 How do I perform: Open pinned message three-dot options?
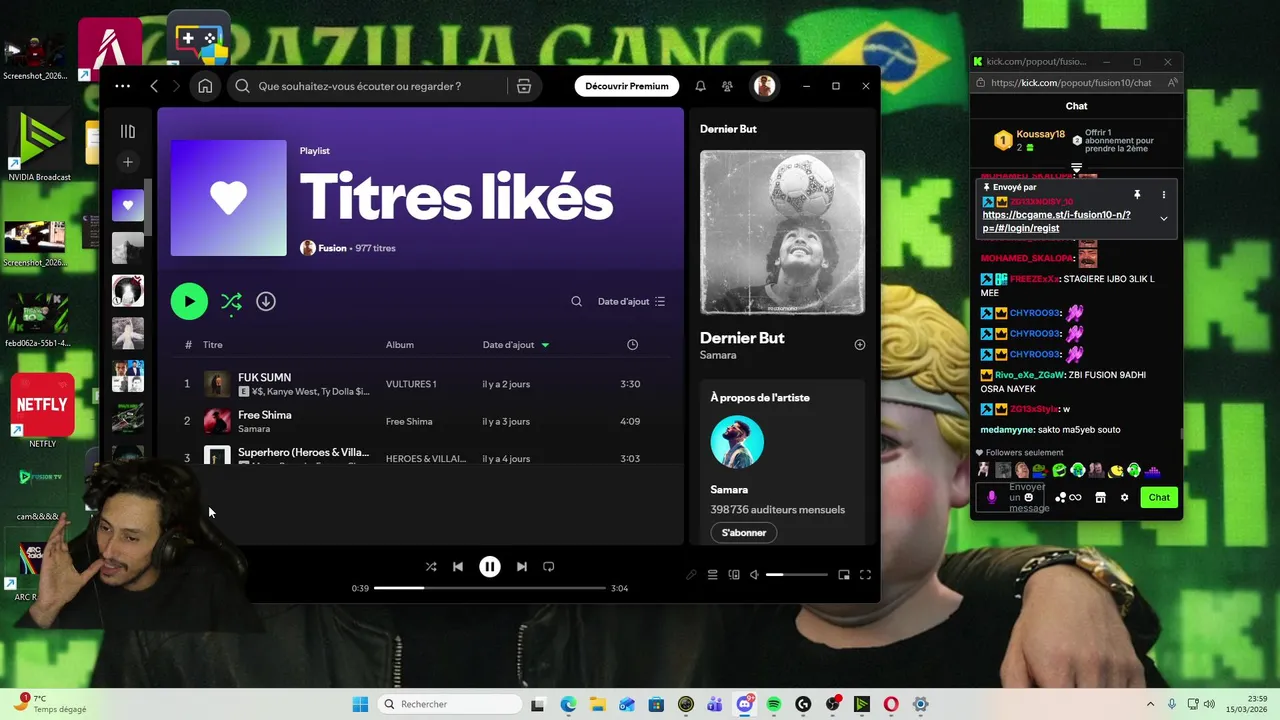[1163, 195]
